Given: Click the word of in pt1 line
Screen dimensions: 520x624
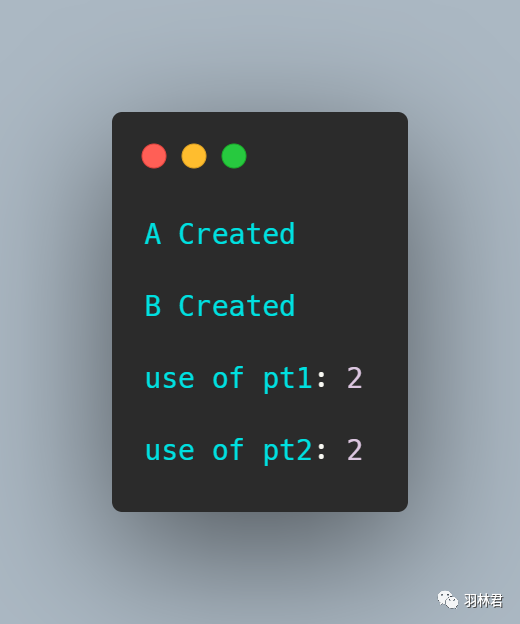Looking at the screenshot, I should (228, 377).
